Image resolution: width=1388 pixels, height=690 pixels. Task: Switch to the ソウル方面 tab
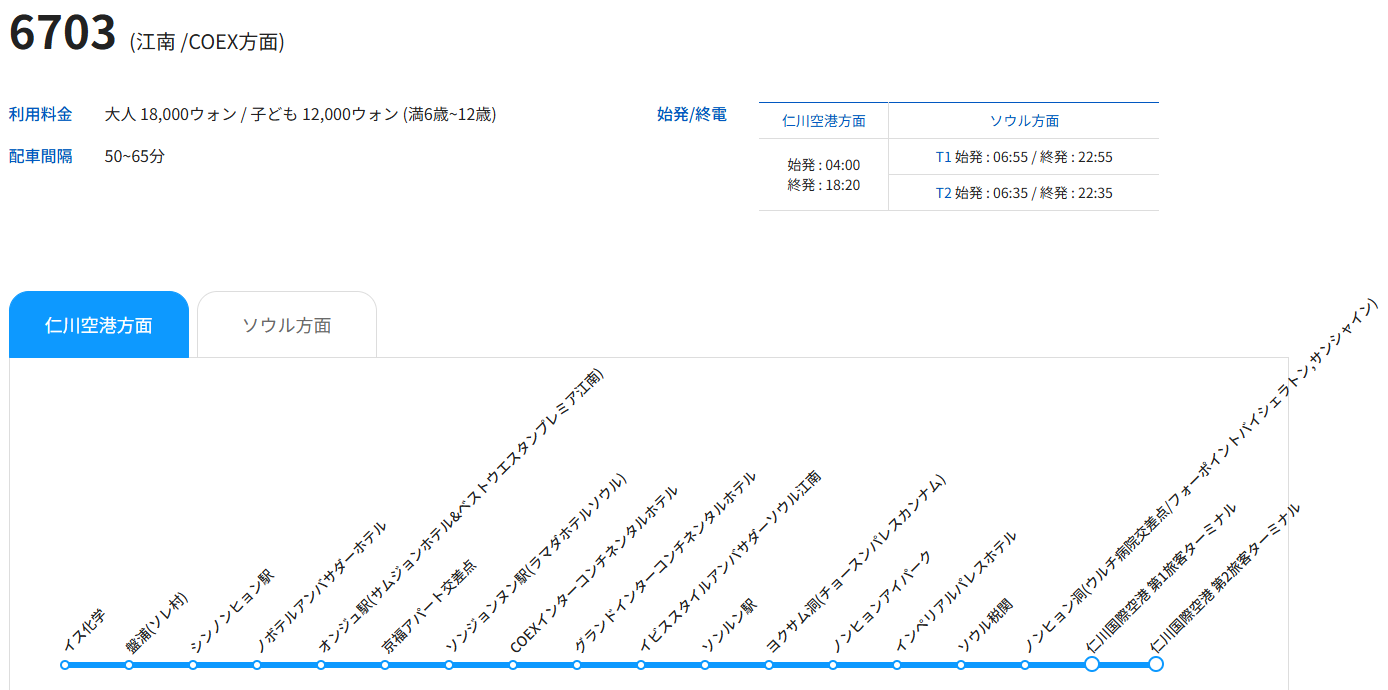tap(287, 325)
